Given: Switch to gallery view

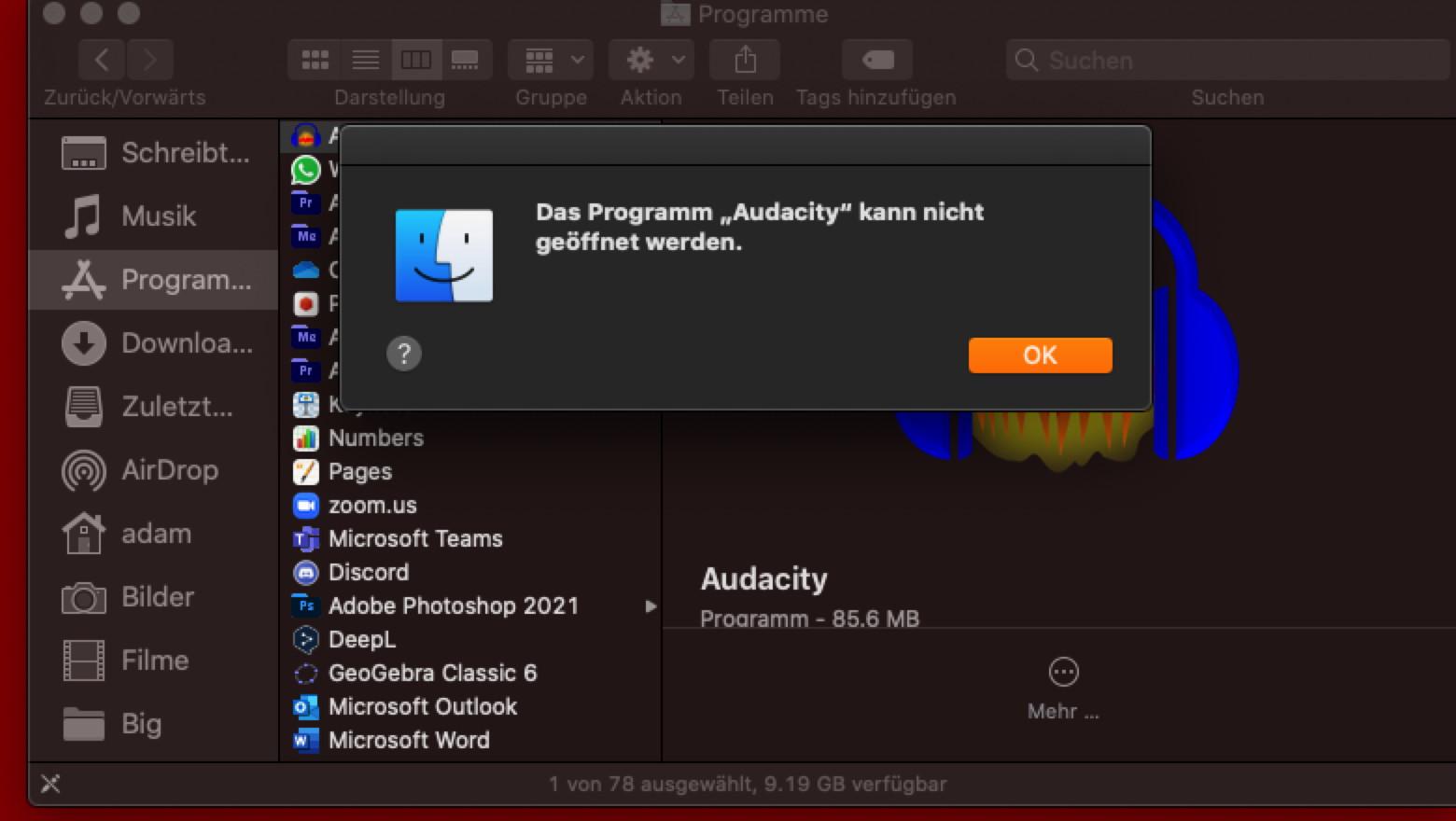Looking at the screenshot, I should coord(465,61).
